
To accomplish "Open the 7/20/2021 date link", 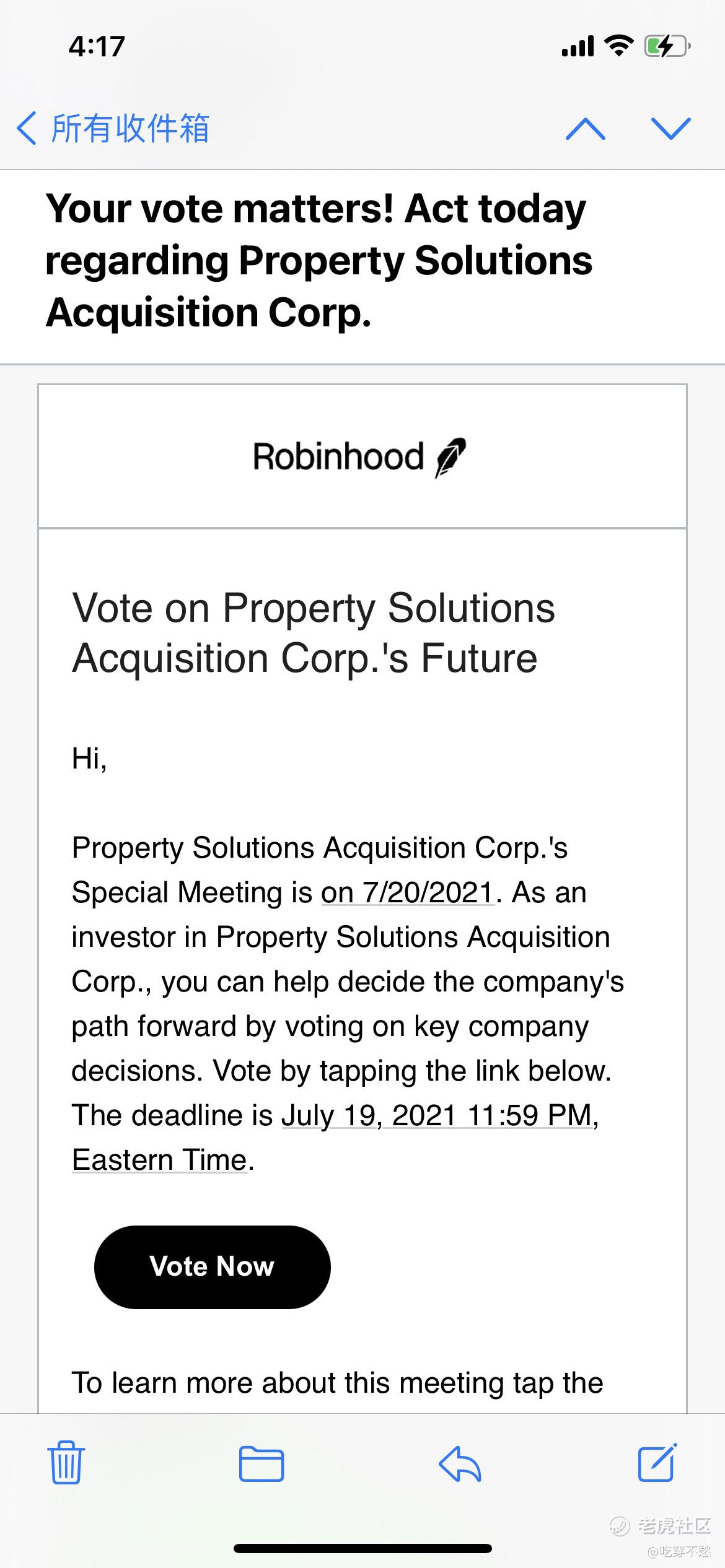I will 408,892.
